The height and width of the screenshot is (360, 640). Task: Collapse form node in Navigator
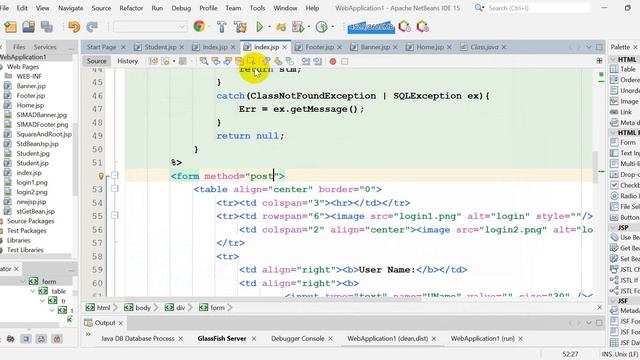point(22,282)
